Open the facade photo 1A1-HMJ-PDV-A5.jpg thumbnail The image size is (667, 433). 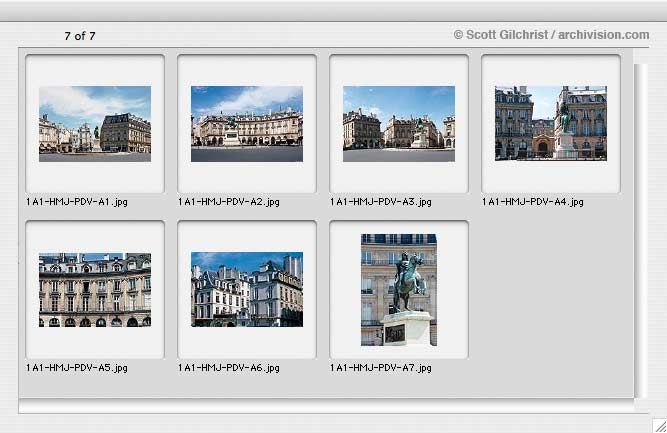(x=95, y=290)
